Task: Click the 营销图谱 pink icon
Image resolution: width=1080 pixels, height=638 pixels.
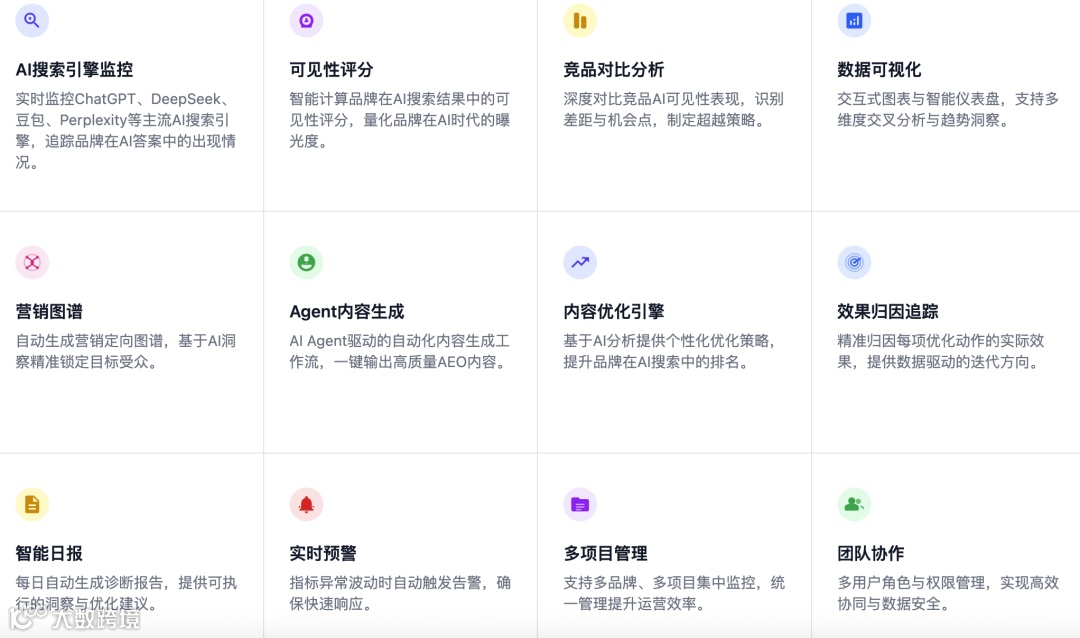Action: point(32,263)
